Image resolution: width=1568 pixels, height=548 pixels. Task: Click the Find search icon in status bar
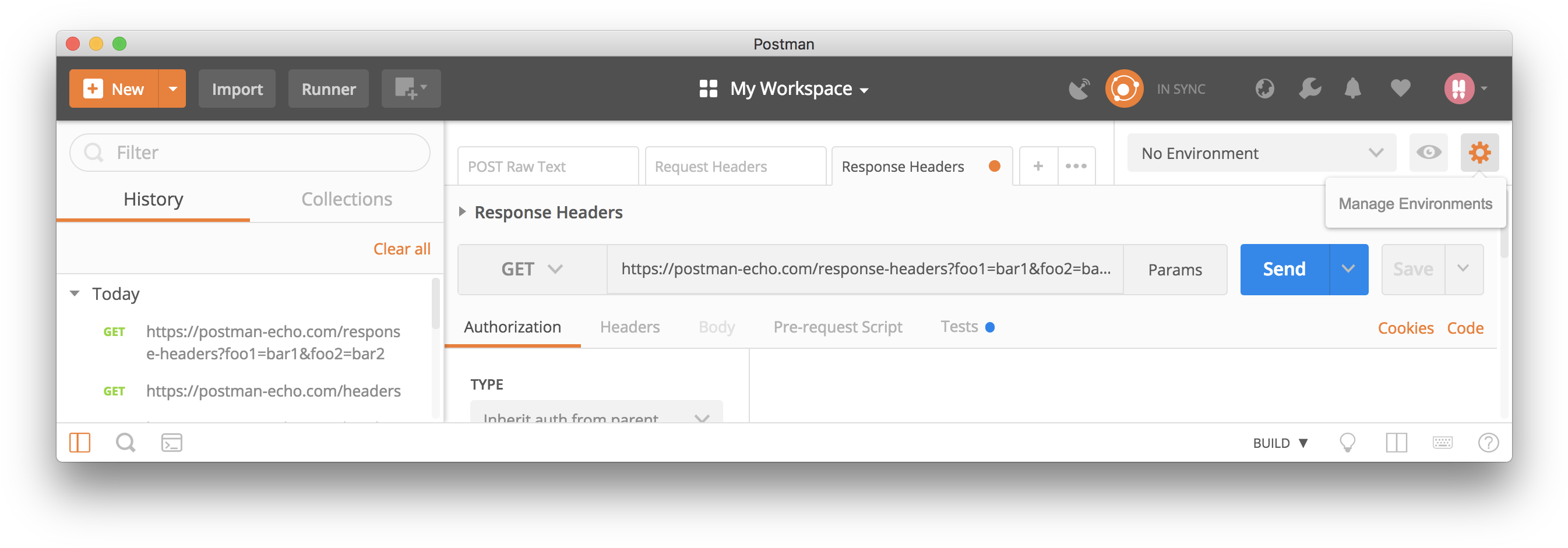click(125, 443)
